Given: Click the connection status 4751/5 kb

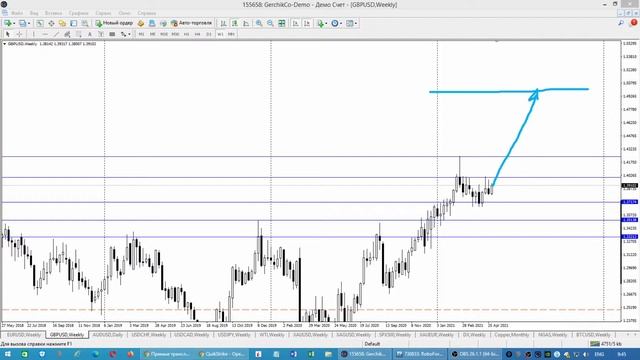Looking at the screenshot, I should coord(605,344).
